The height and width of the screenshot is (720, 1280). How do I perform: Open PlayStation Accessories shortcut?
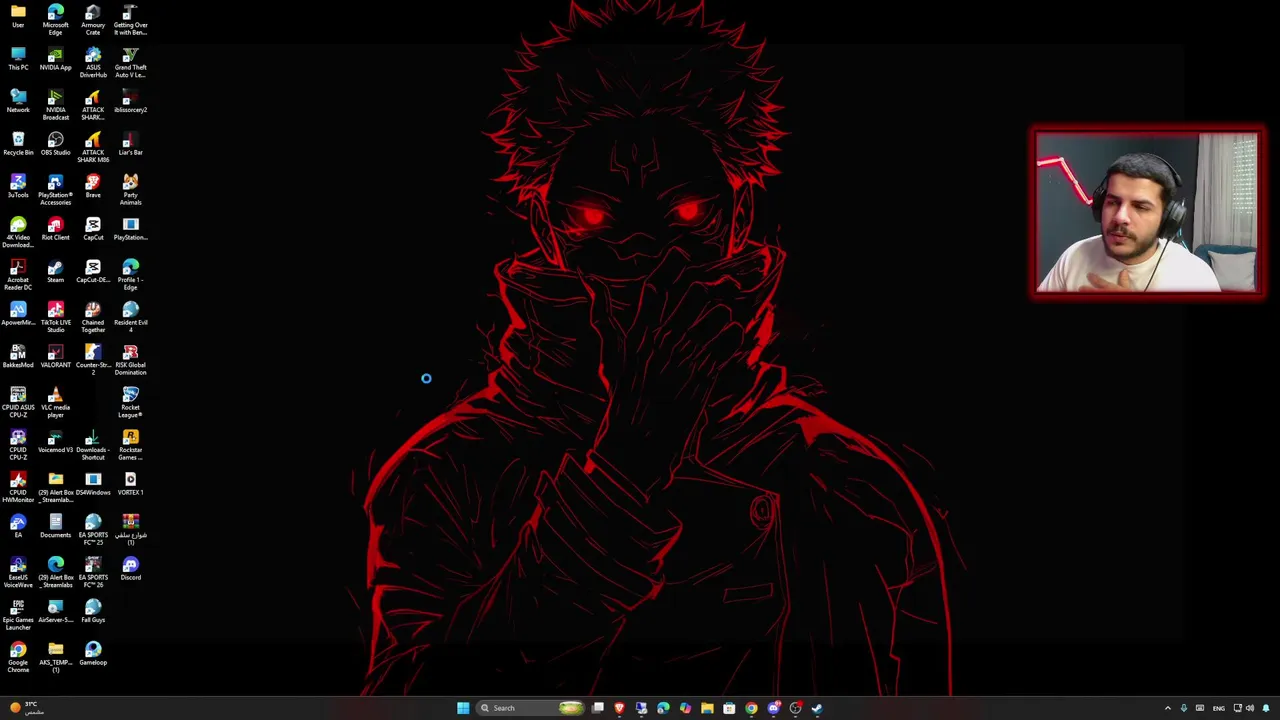pos(55,190)
